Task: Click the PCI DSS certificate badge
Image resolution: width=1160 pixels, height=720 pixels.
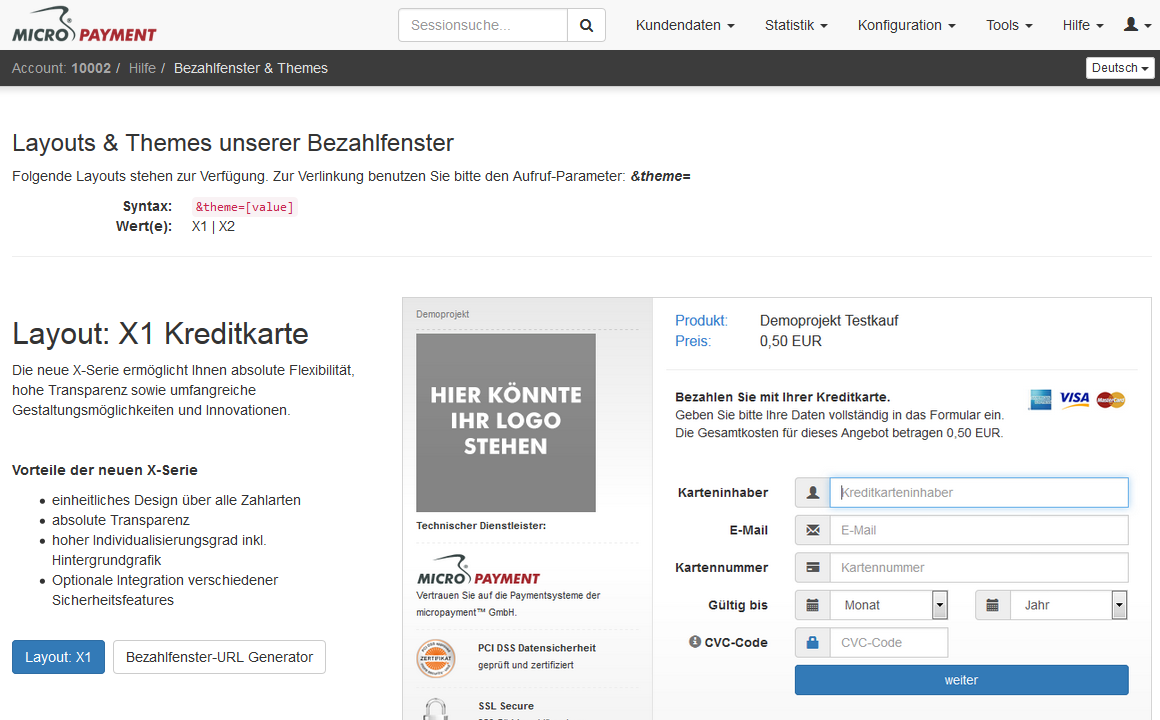Action: click(x=436, y=658)
